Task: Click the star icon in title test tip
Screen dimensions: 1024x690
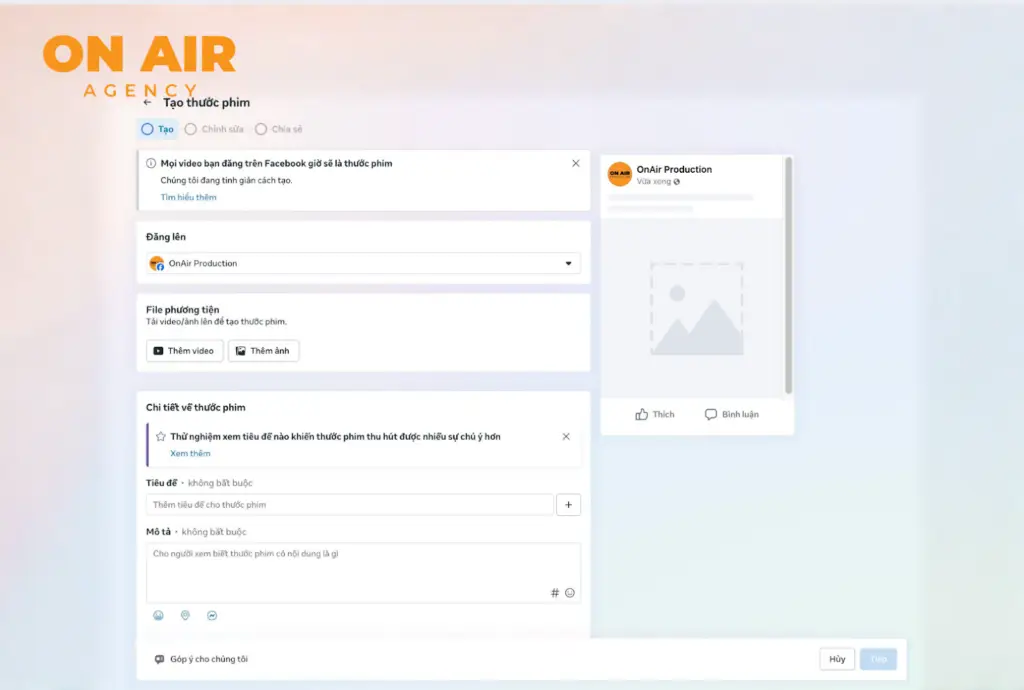Action: point(161,436)
